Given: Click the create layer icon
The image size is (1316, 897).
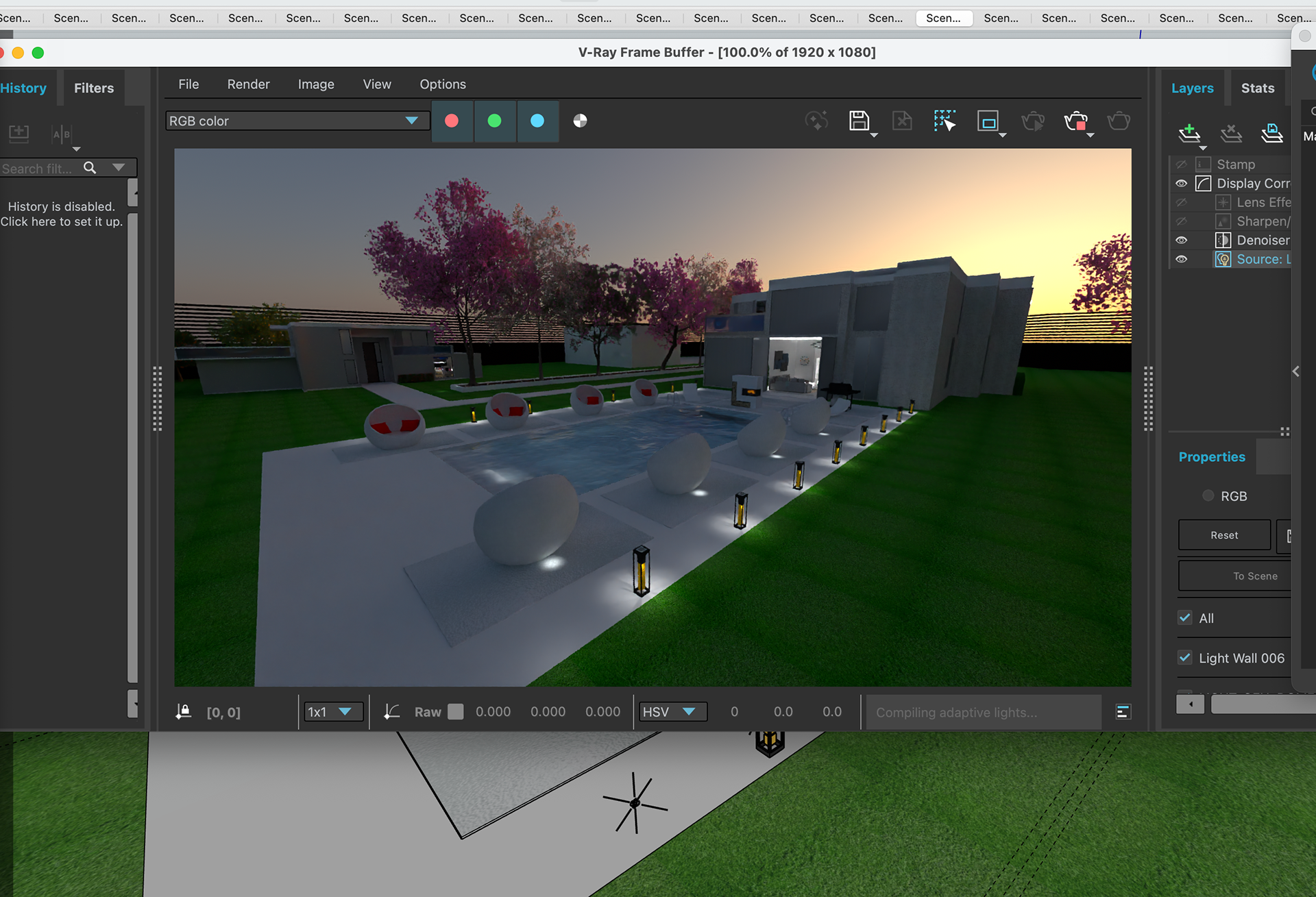Looking at the screenshot, I should point(1189,132).
